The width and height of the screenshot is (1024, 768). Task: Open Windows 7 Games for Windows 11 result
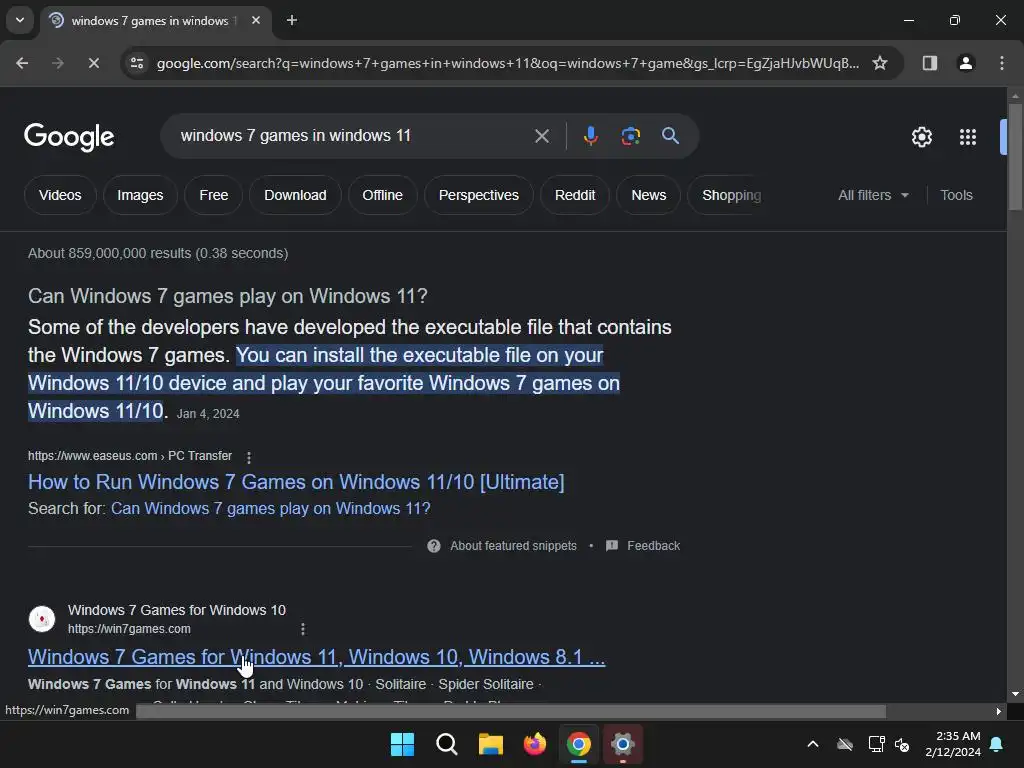coord(317,657)
